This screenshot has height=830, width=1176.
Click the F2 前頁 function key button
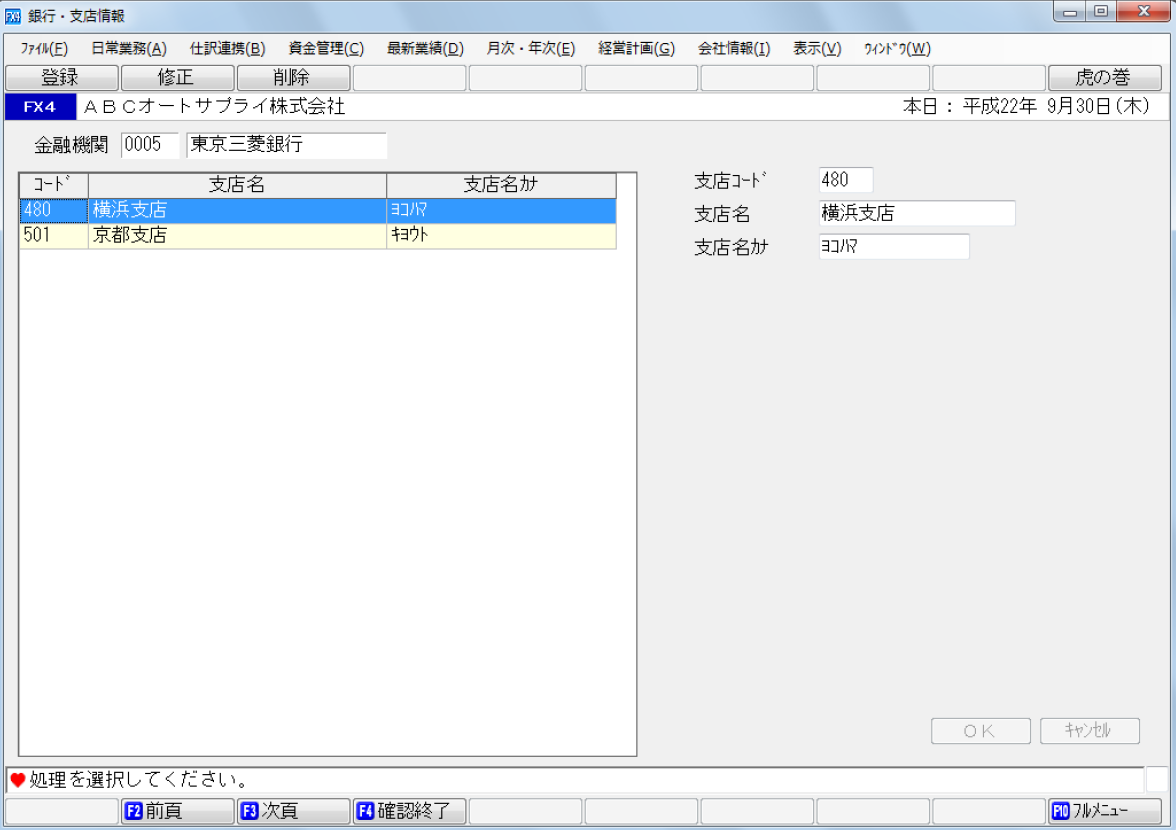pyautogui.click(x=177, y=811)
